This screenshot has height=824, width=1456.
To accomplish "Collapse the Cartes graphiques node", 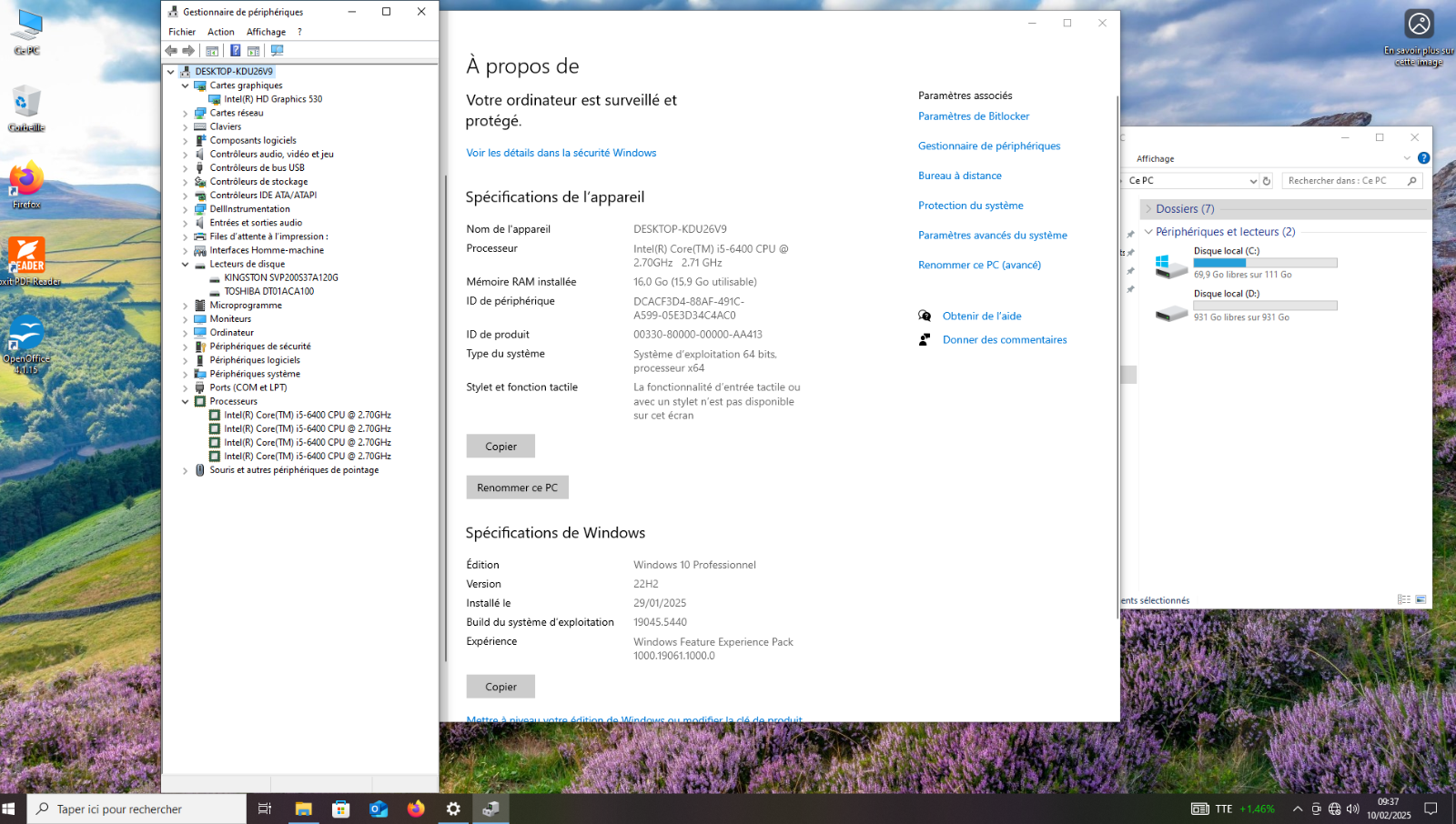I will click(186, 85).
